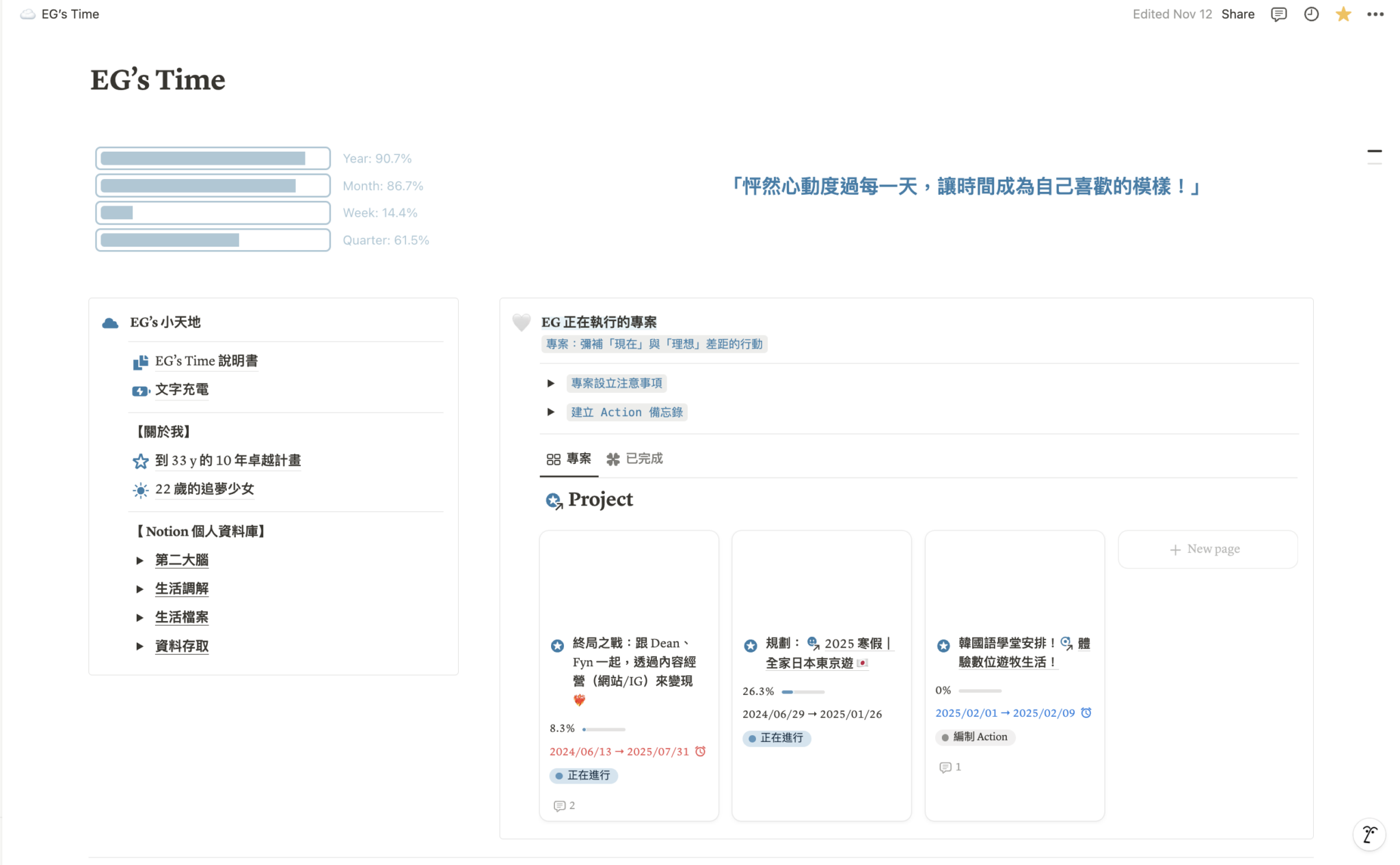Screen dimensions: 1400x865
Task: Expand the 建立 Action 備忘錄 toggle
Action: 551,412
